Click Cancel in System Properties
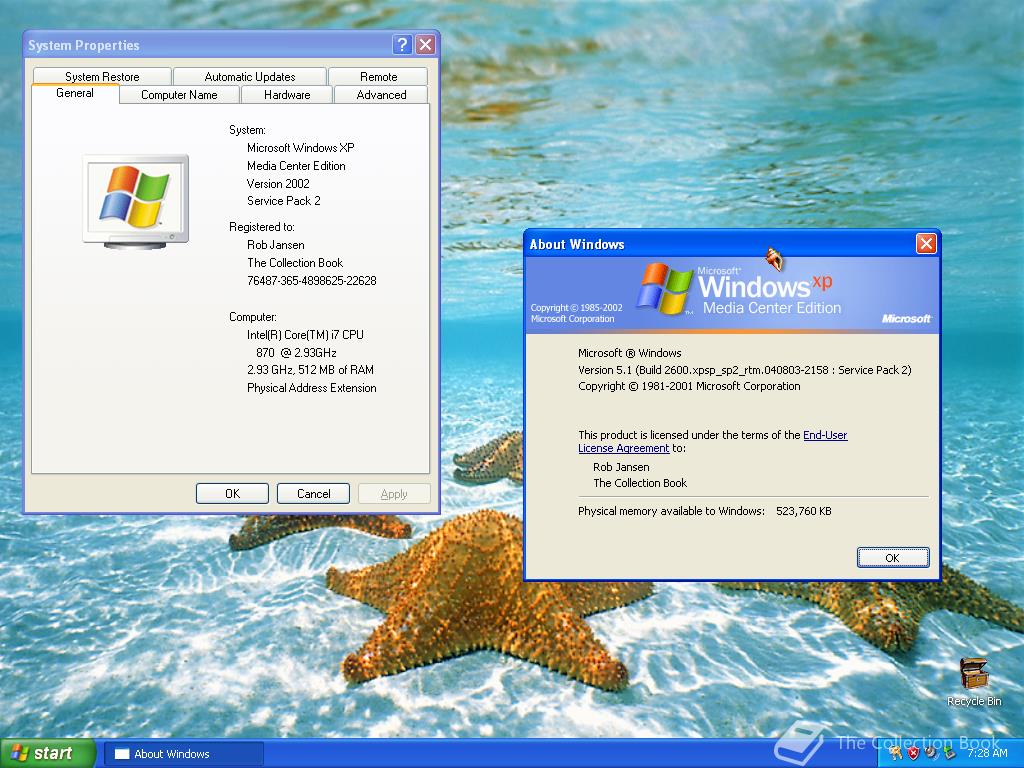This screenshot has height=768, width=1024. [313, 494]
